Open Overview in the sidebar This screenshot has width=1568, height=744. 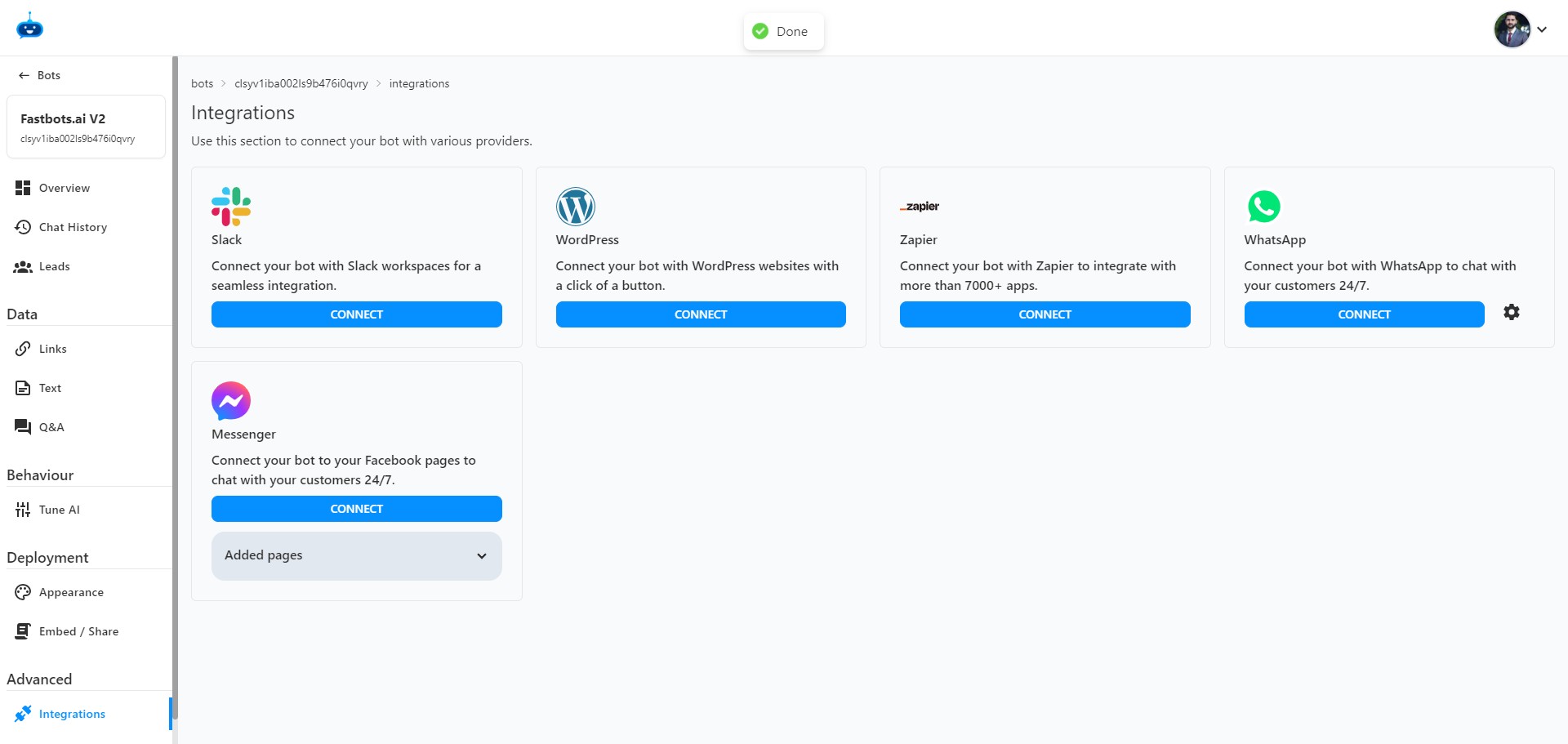pos(86,188)
